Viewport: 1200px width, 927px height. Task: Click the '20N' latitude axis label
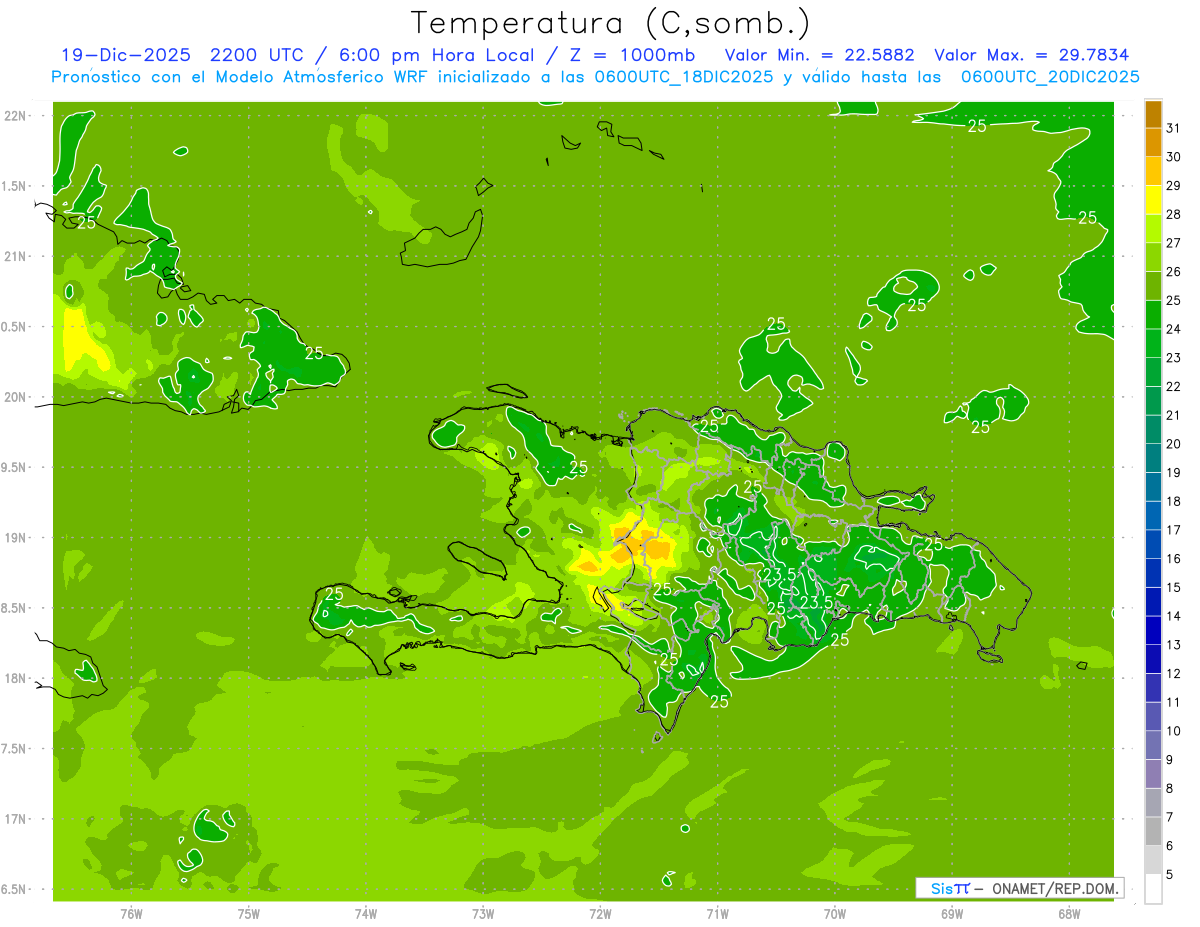15,397
